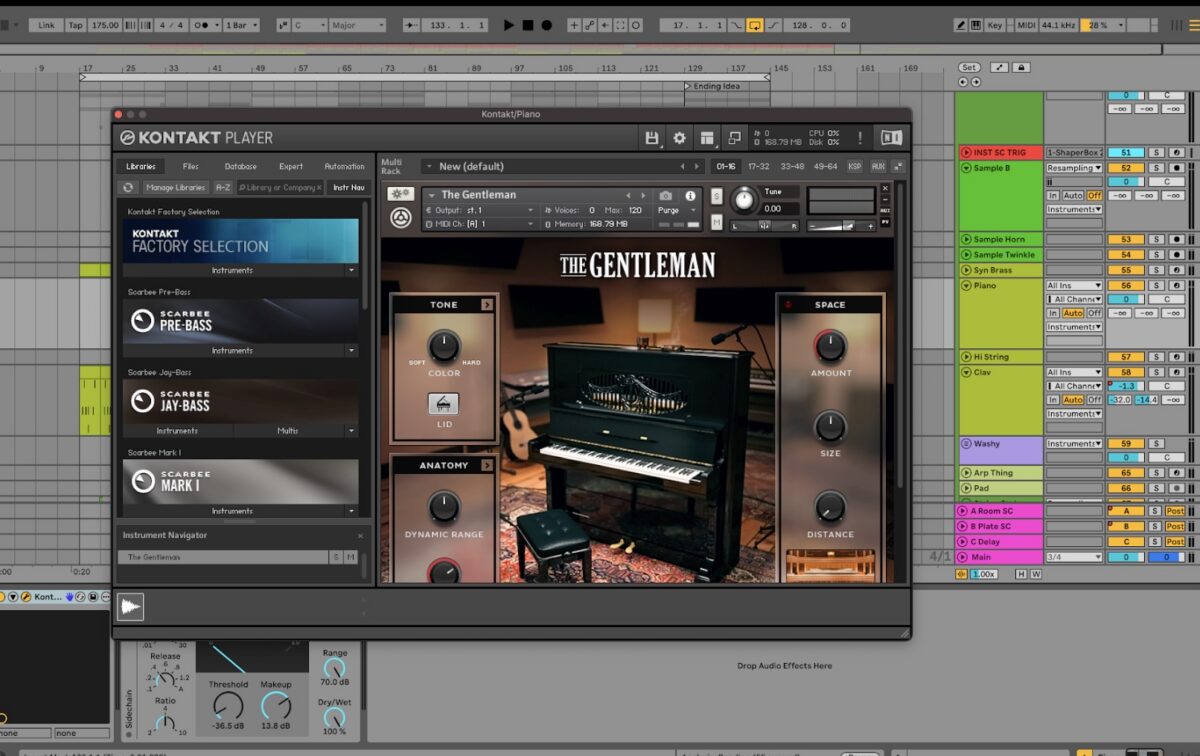Toggle Post on A Room SC return
The height and width of the screenshot is (756, 1200).
1174,511
